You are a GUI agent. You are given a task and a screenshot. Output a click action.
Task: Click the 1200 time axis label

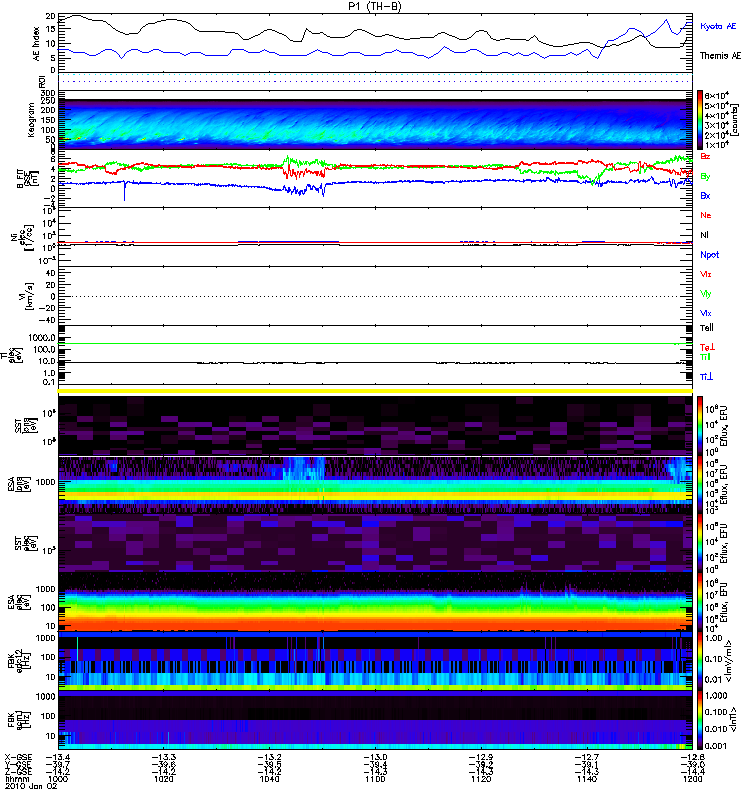tap(692, 779)
